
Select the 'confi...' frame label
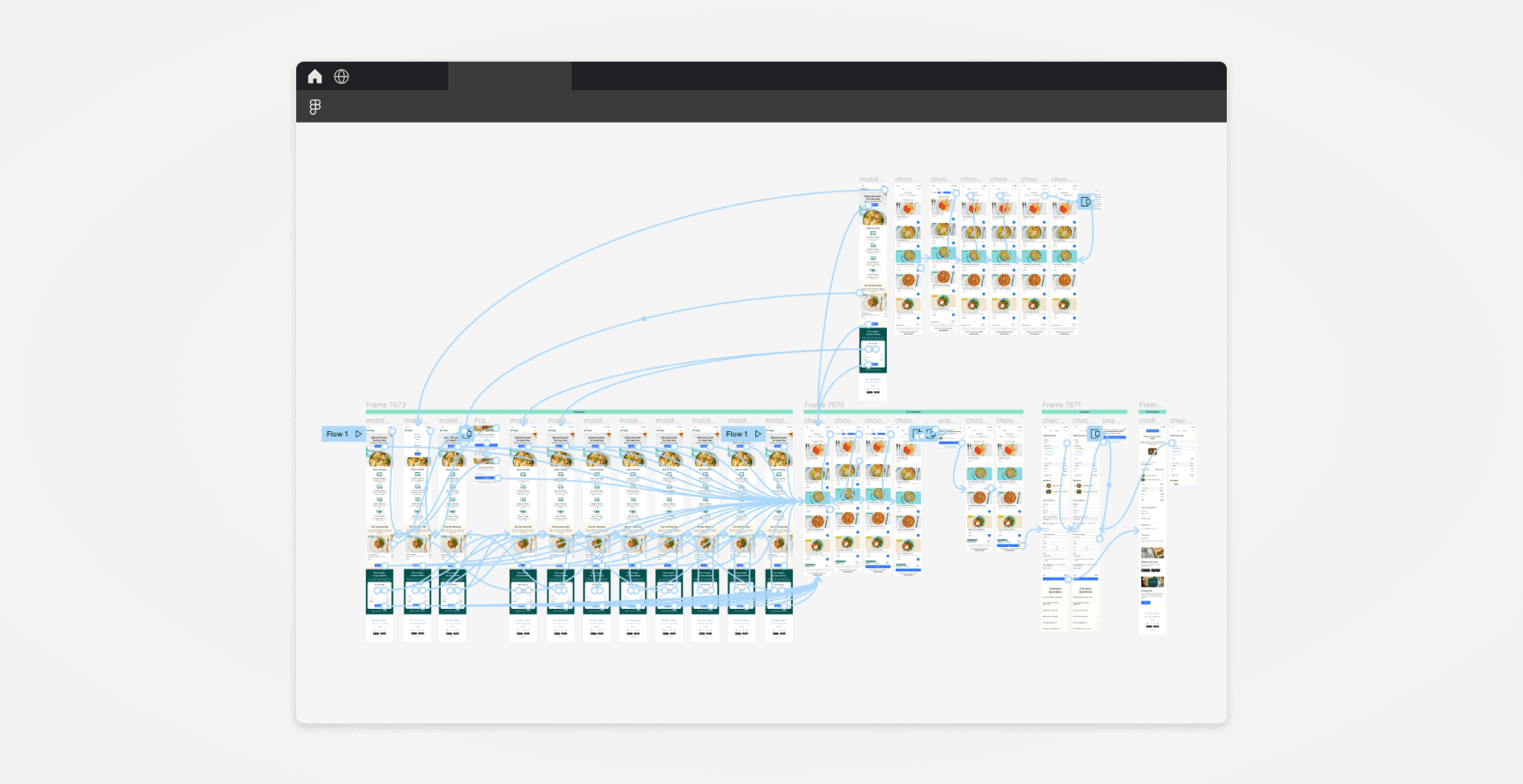(x=1148, y=421)
